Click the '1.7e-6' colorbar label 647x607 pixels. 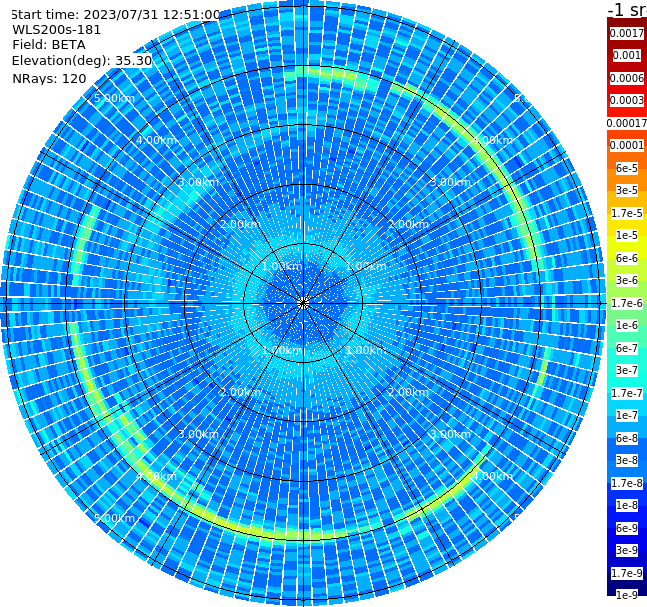627,303
